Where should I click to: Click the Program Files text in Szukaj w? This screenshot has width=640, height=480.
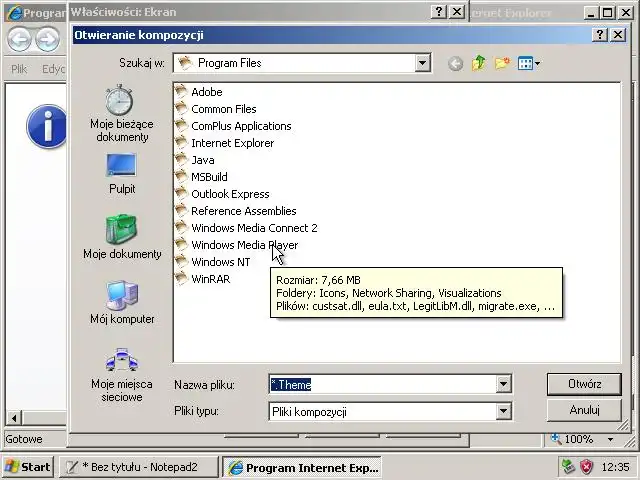tap(229, 63)
